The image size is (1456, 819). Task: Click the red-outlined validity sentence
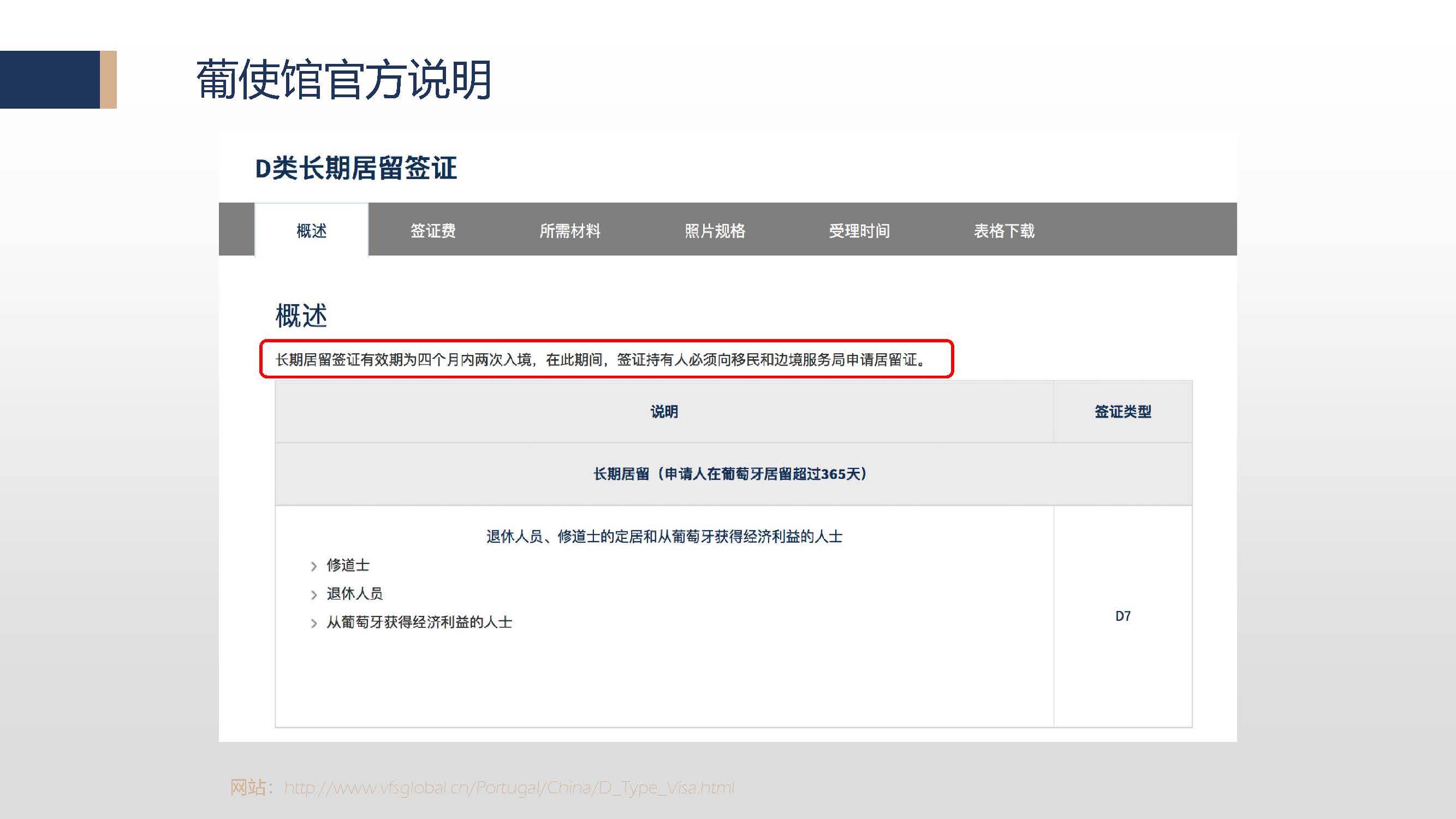pos(601,359)
